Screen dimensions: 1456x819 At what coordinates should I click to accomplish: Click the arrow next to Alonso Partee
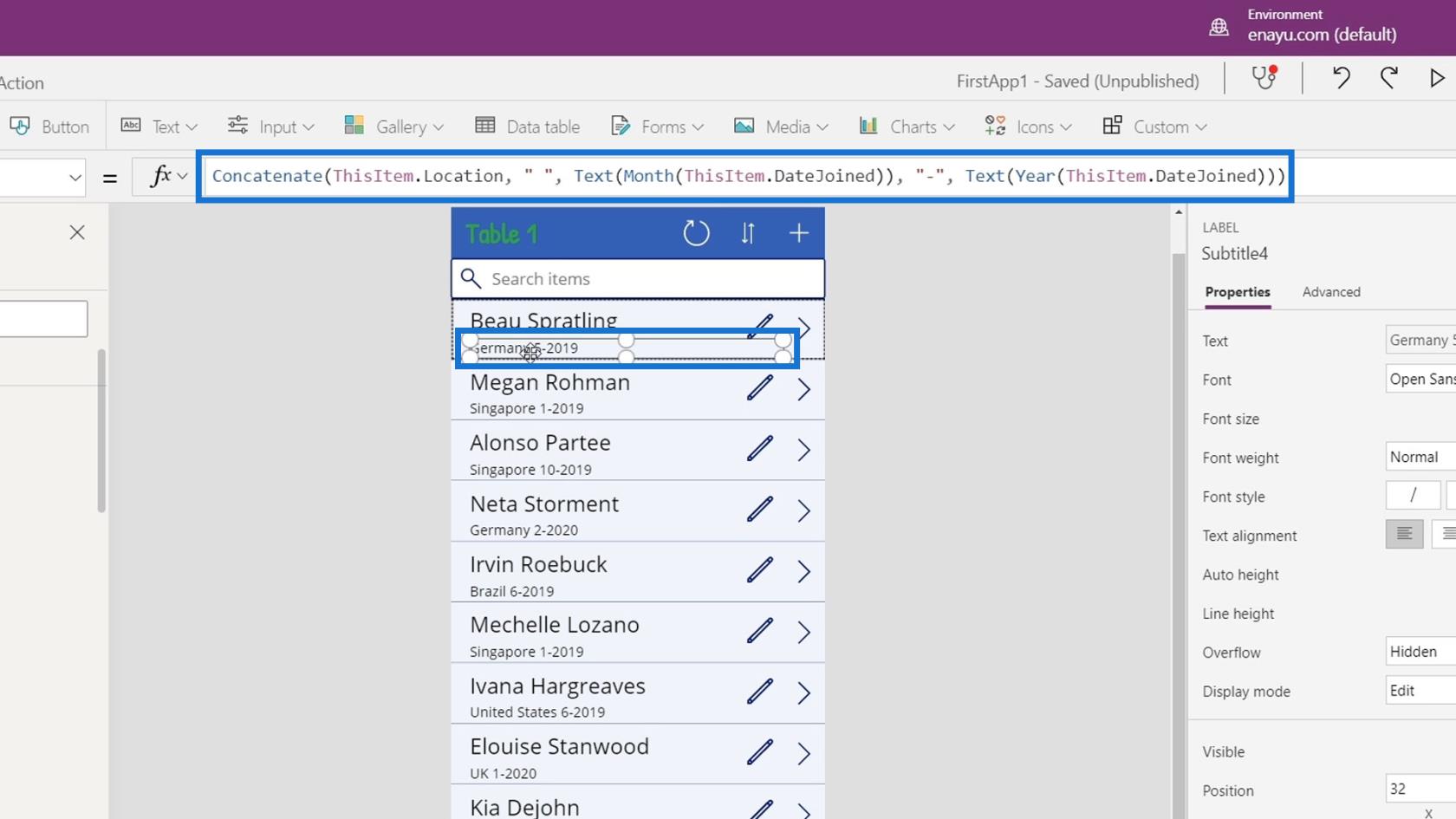(x=803, y=450)
